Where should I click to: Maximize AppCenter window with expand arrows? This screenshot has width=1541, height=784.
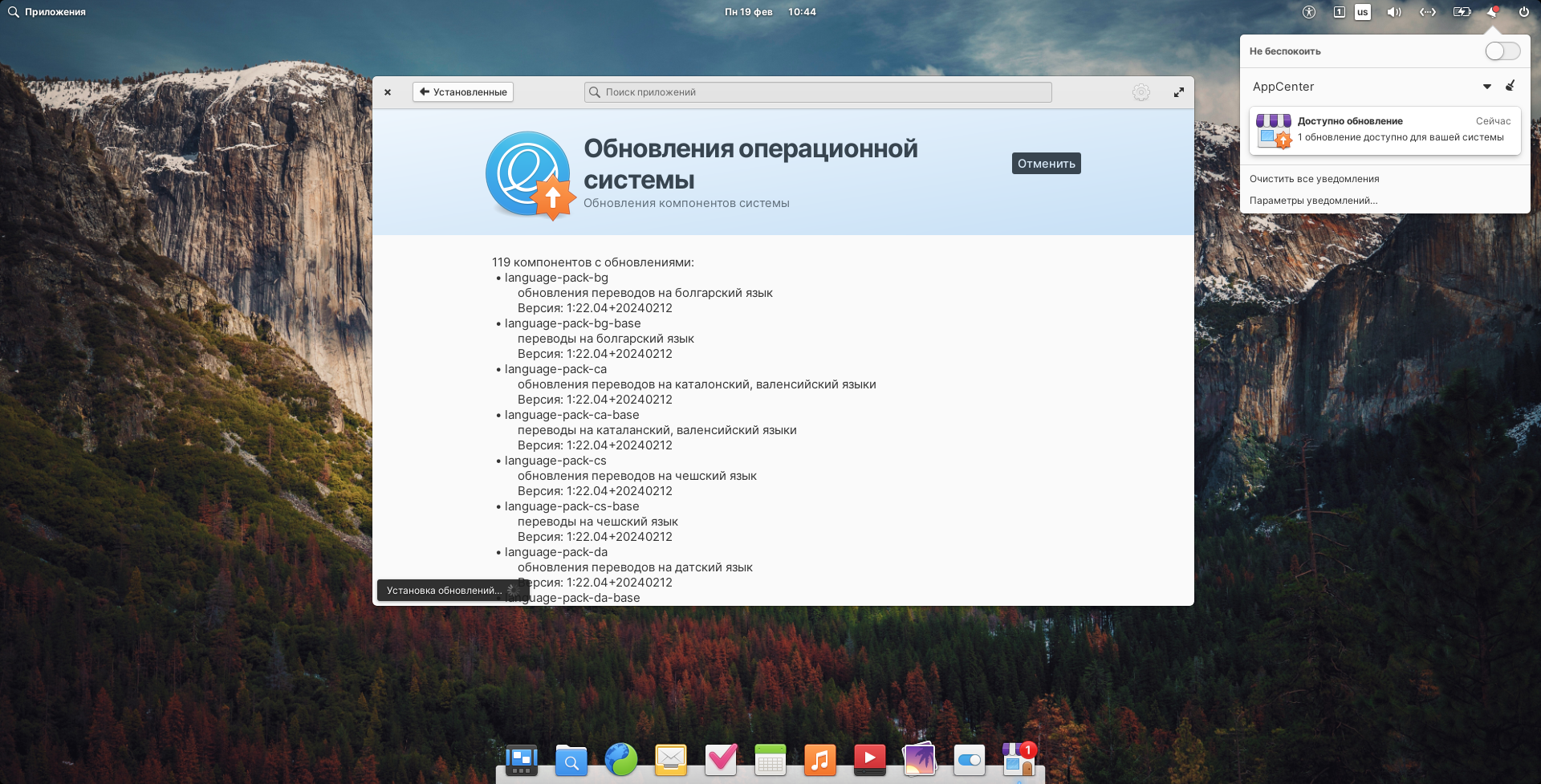click(1178, 92)
